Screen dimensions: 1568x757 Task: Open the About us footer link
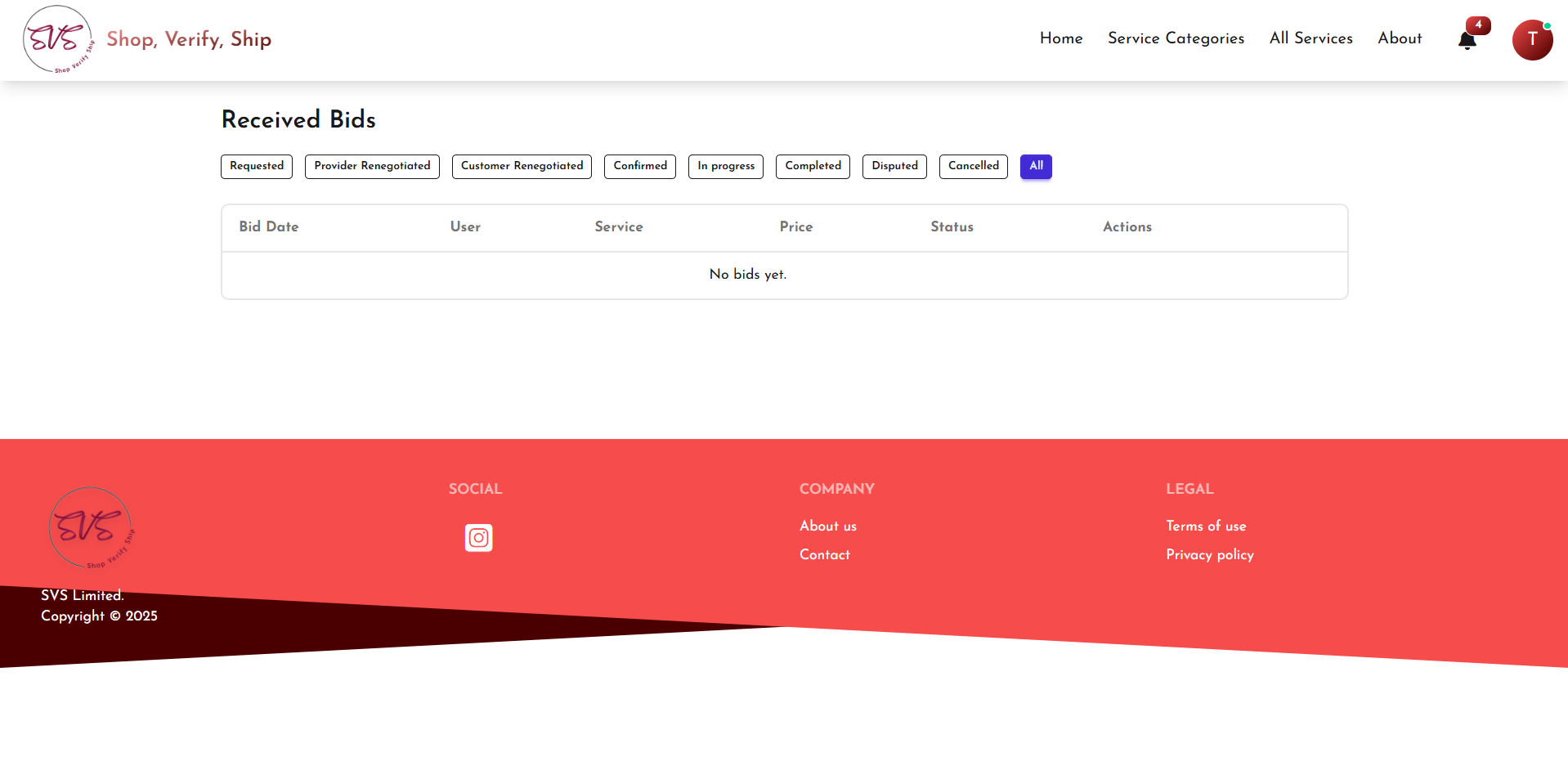828,526
